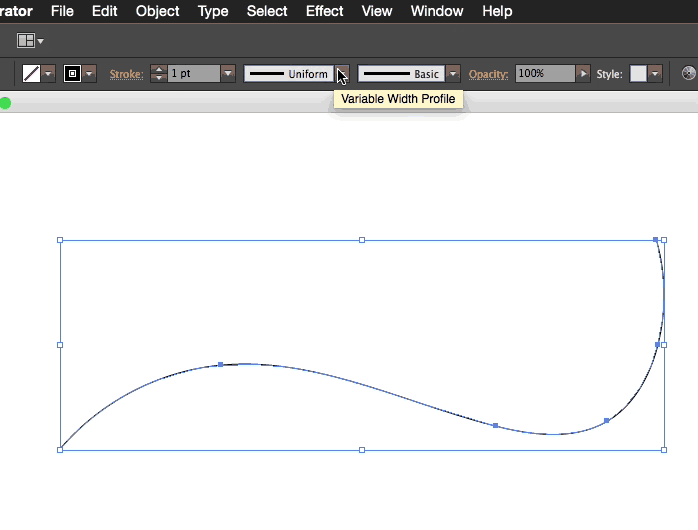Open the Edit menu

point(104,11)
